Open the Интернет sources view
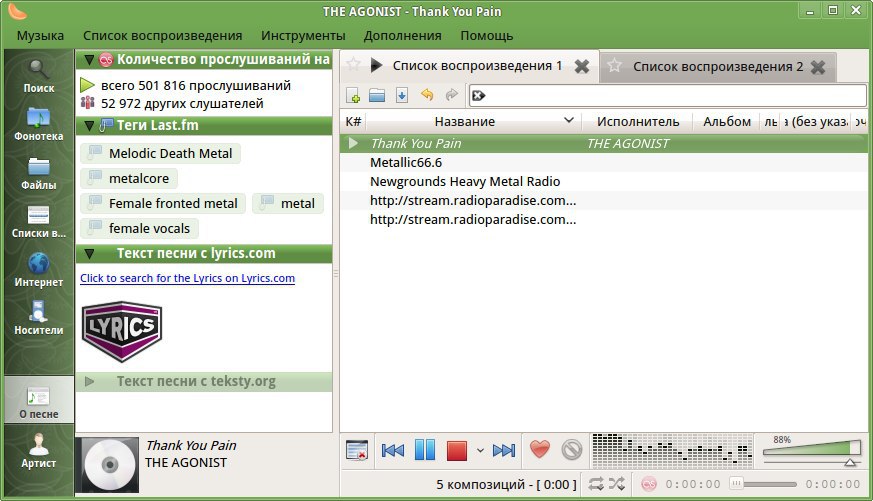This screenshot has height=501, width=873. [x=38, y=271]
